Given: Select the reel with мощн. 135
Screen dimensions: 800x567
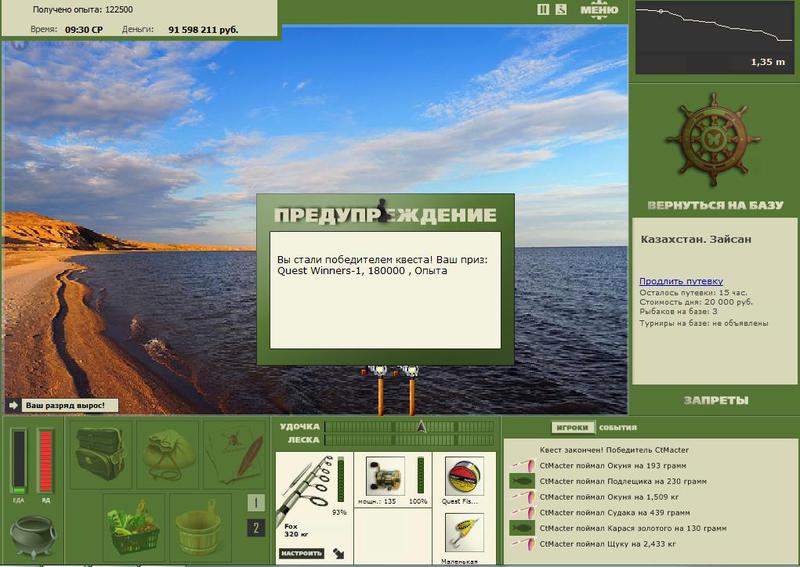Looking at the screenshot, I should click(x=385, y=477).
